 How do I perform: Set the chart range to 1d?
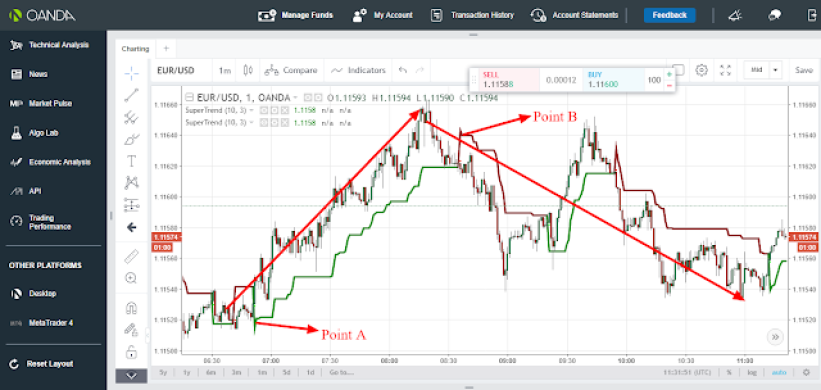(310, 373)
